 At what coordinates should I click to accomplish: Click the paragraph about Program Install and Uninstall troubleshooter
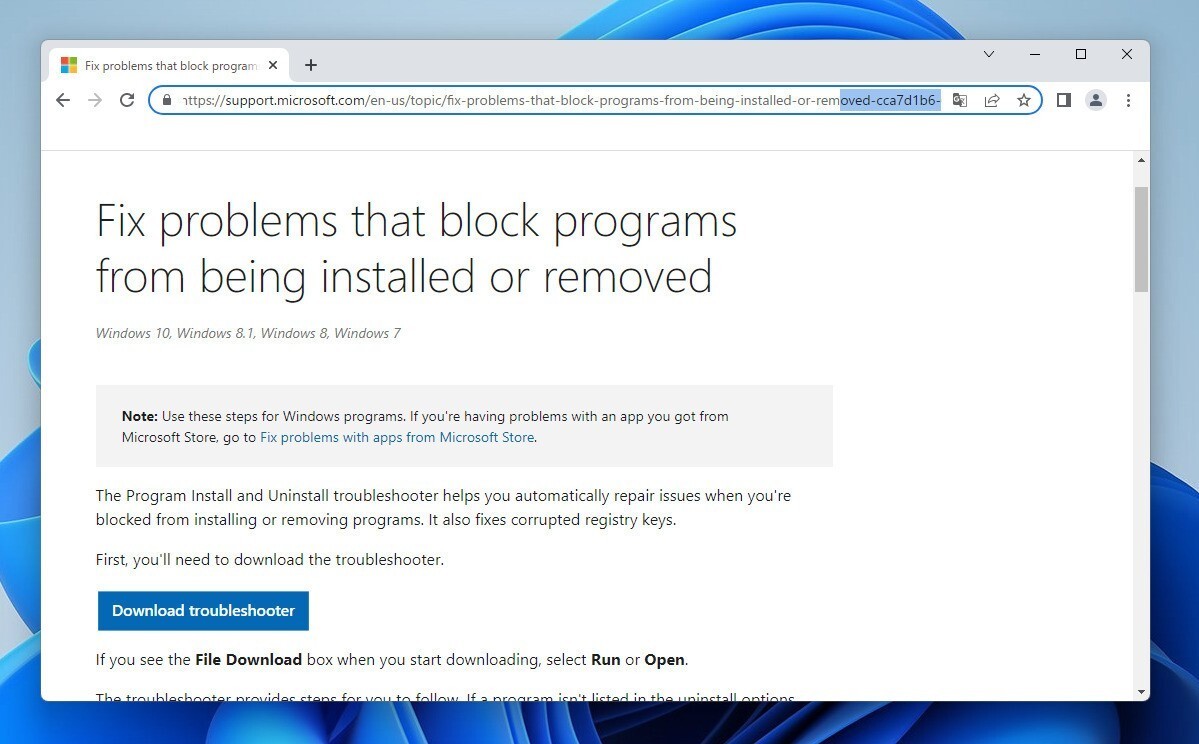pyautogui.click(x=444, y=508)
